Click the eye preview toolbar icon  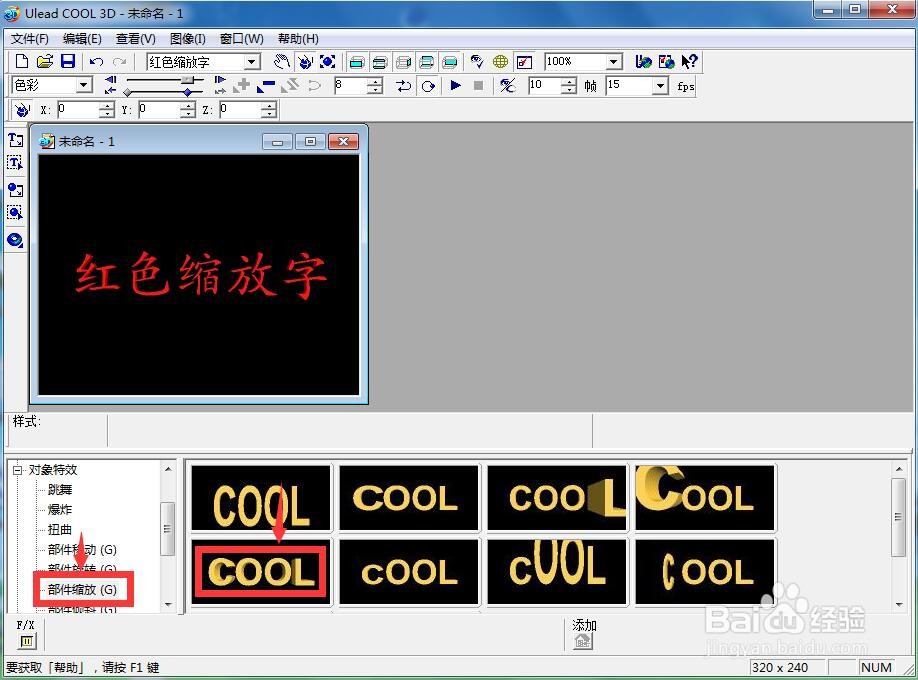[x=477, y=61]
